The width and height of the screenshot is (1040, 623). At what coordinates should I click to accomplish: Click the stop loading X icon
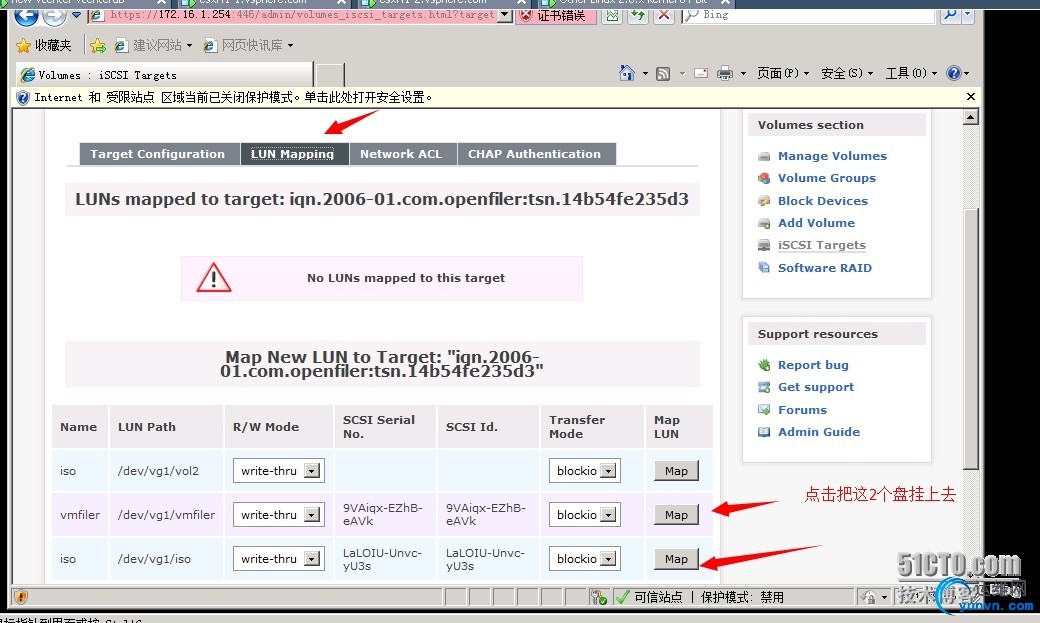point(663,15)
